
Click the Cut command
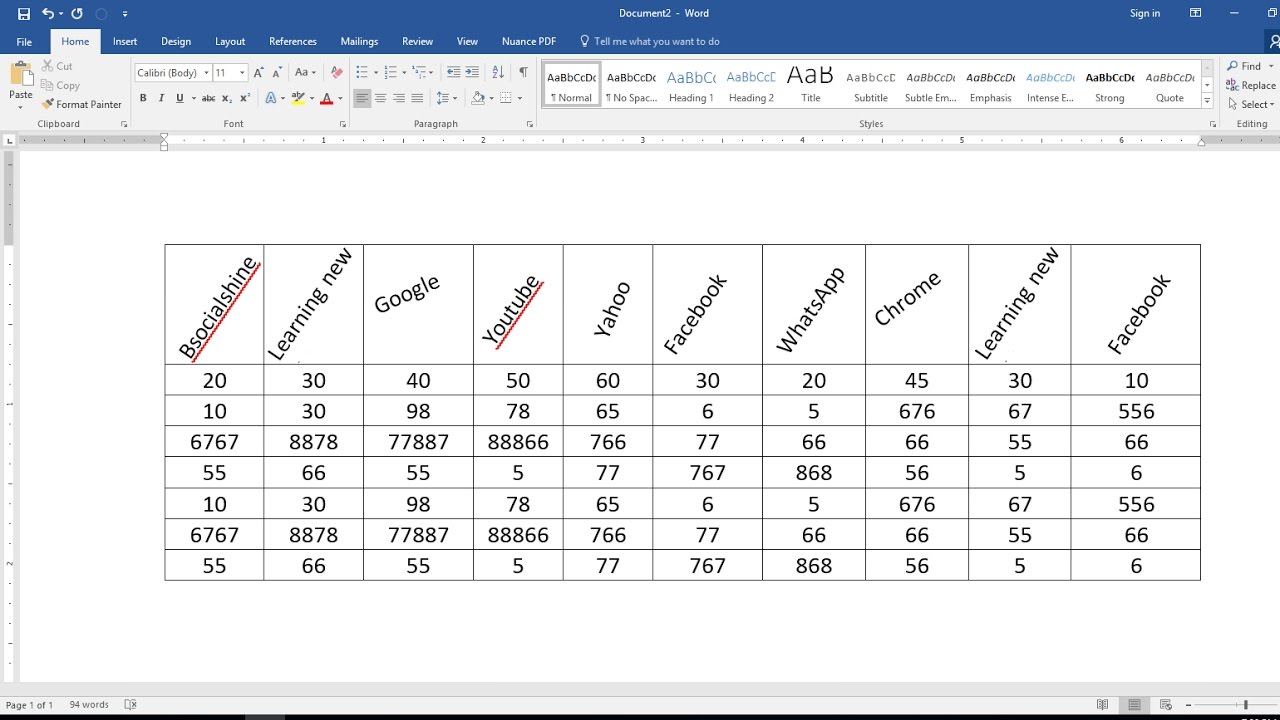57,66
